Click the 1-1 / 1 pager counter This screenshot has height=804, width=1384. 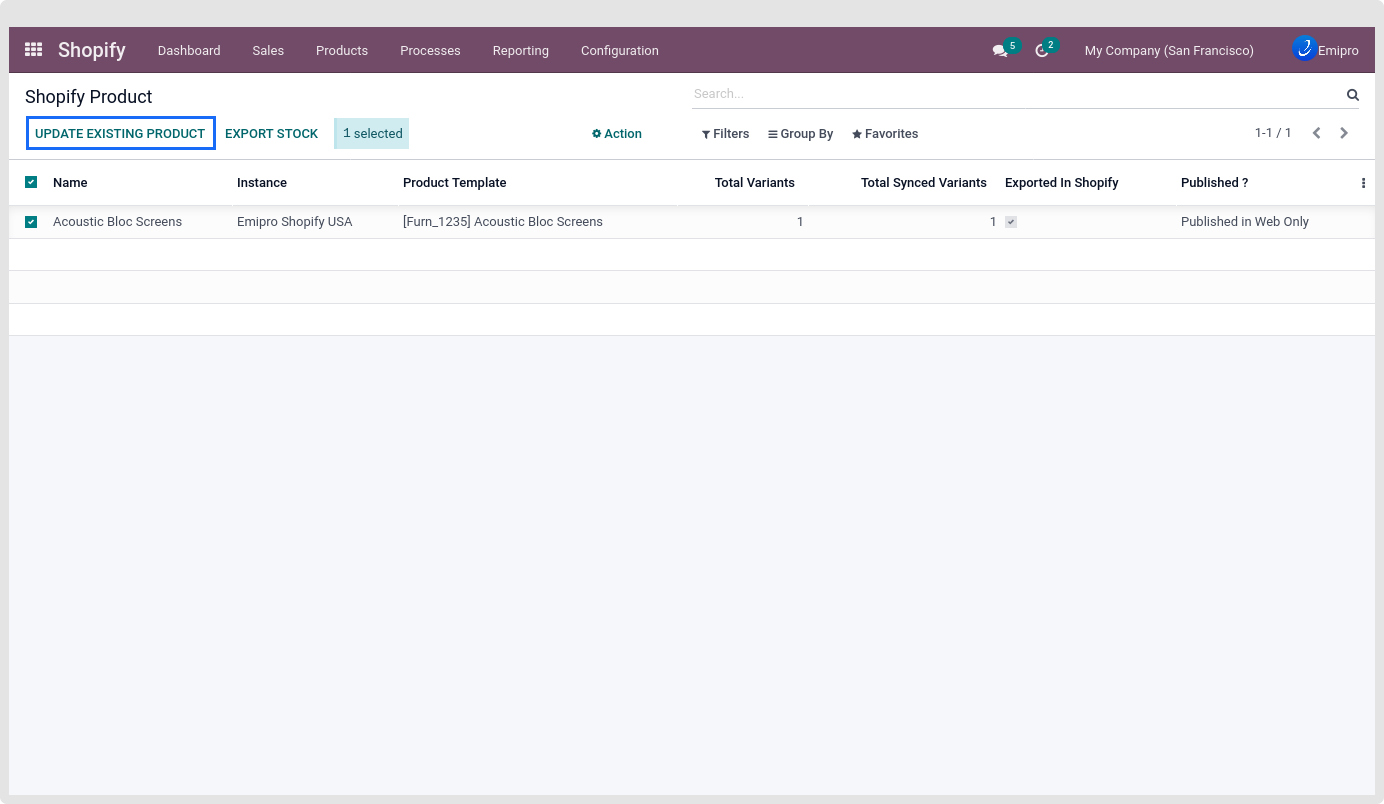point(1273,133)
